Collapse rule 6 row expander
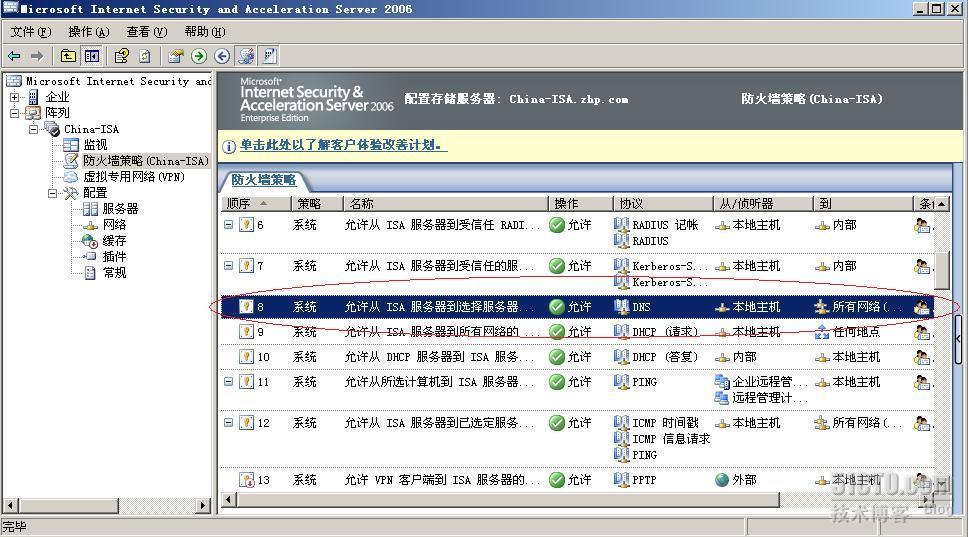This screenshot has height=537, width=968. pos(228,225)
